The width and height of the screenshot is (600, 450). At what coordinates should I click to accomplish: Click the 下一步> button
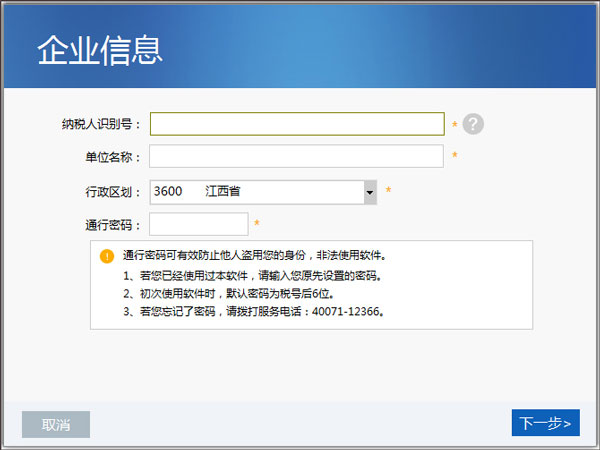546,423
